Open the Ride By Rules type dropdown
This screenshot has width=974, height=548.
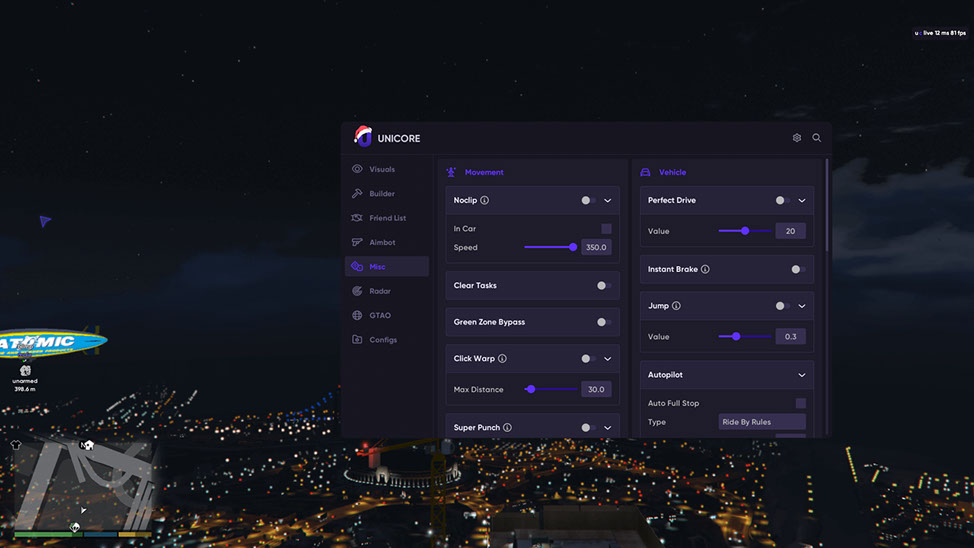tap(762, 422)
